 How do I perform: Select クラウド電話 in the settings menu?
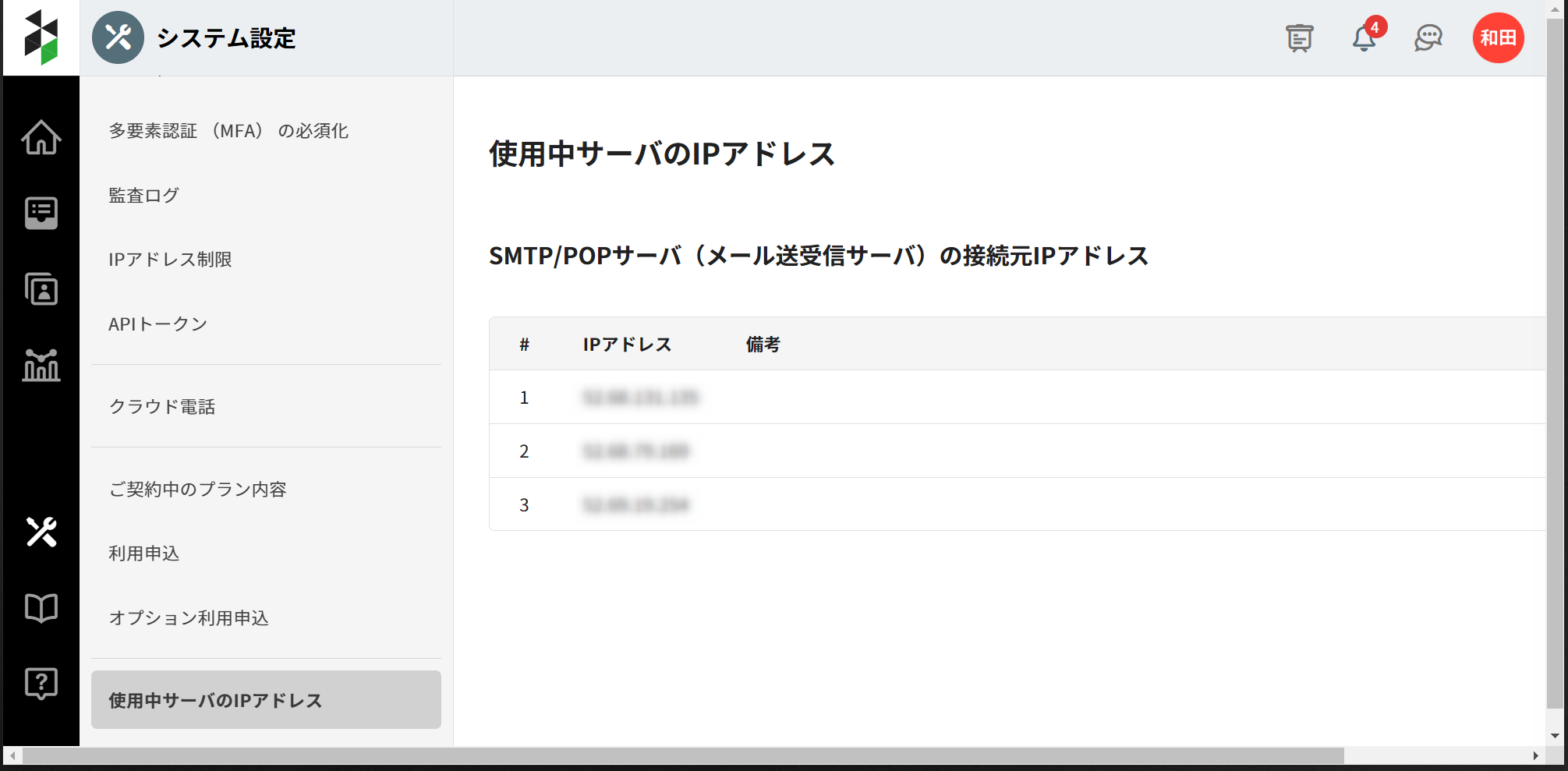coord(161,407)
